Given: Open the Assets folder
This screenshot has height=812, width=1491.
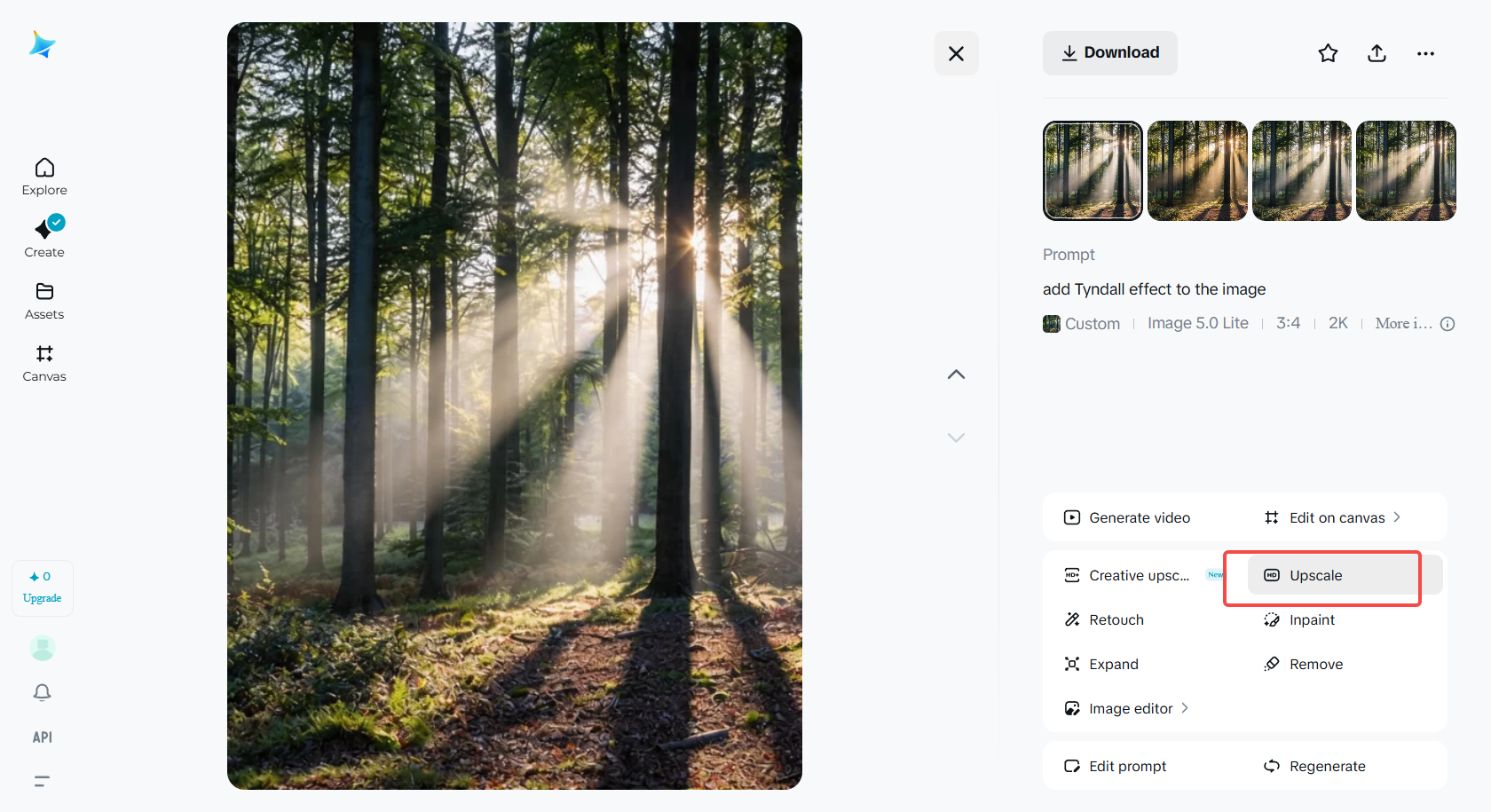Looking at the screenshot, I should (44, 301).
